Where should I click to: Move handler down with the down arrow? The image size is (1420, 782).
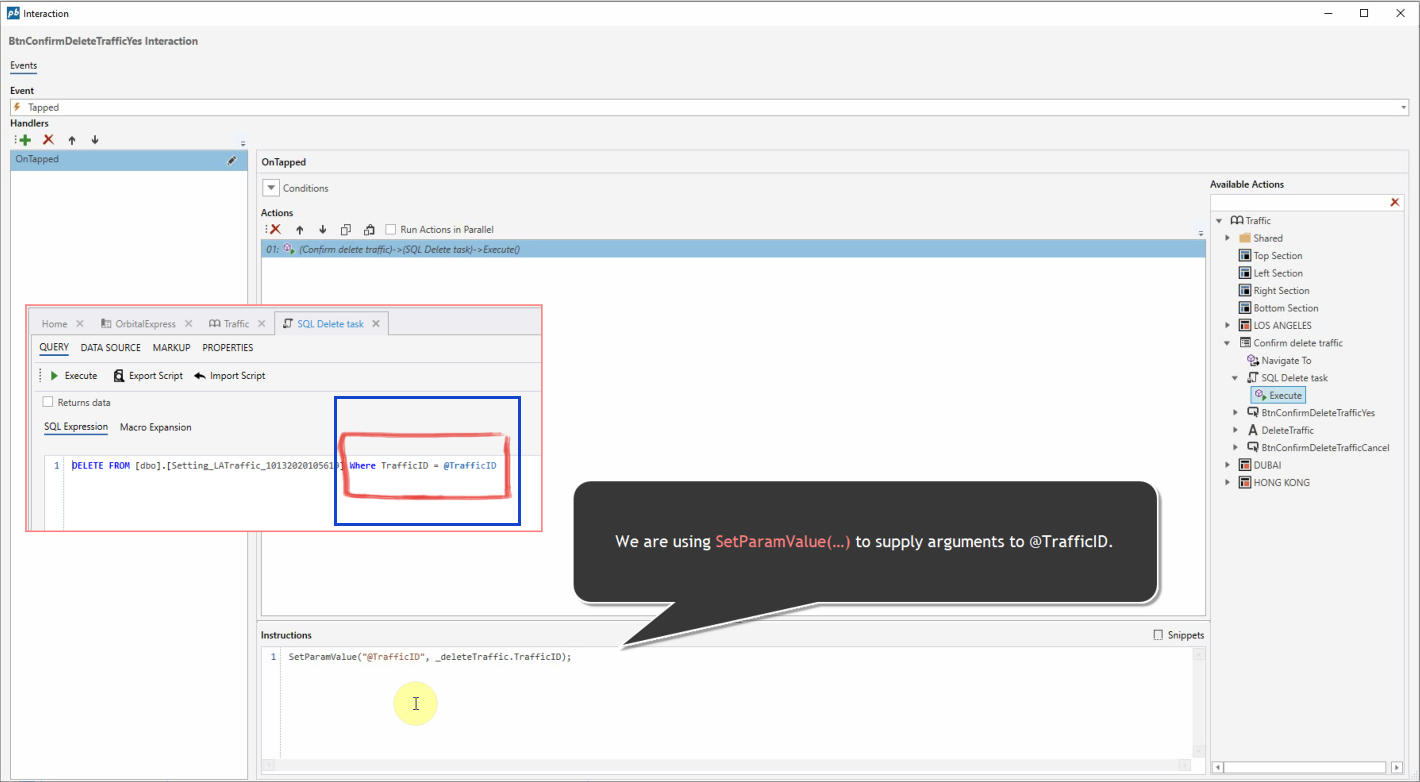click(x=95, y=140)
